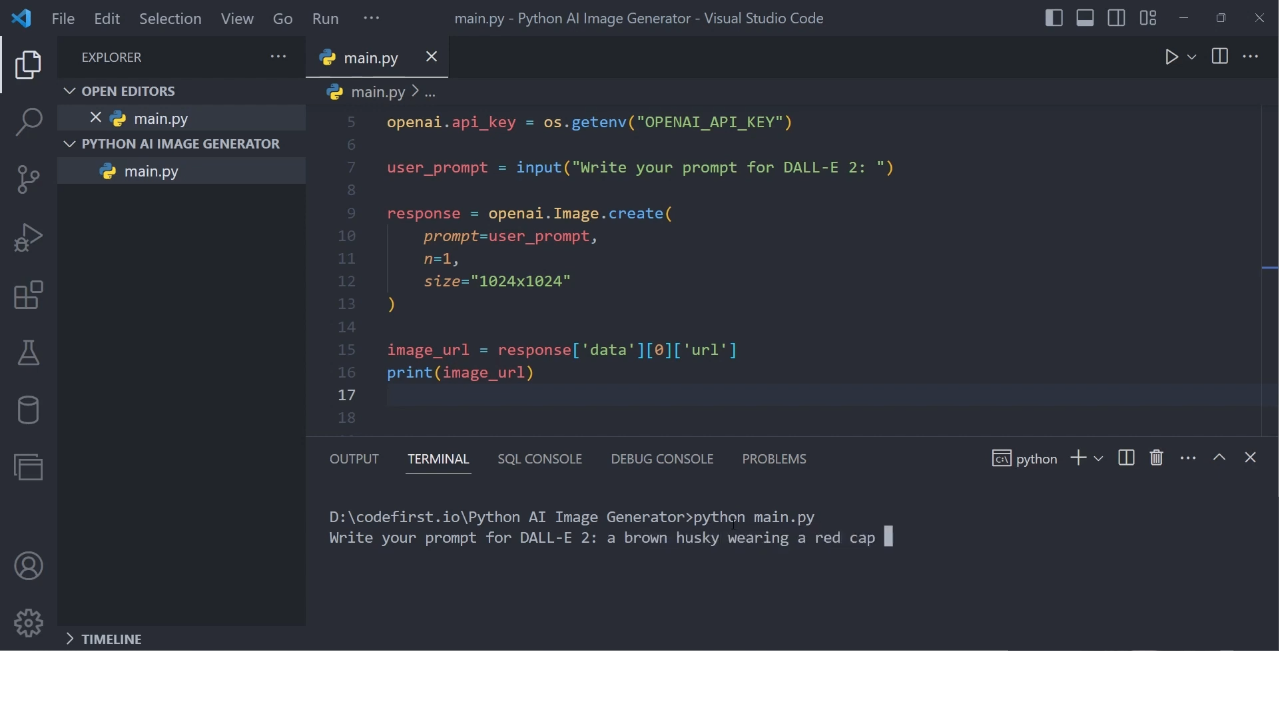The height and width of the screenshot is (720, 1280).
Task: Open the Accounts icon
Action: [x=28, y=566]
